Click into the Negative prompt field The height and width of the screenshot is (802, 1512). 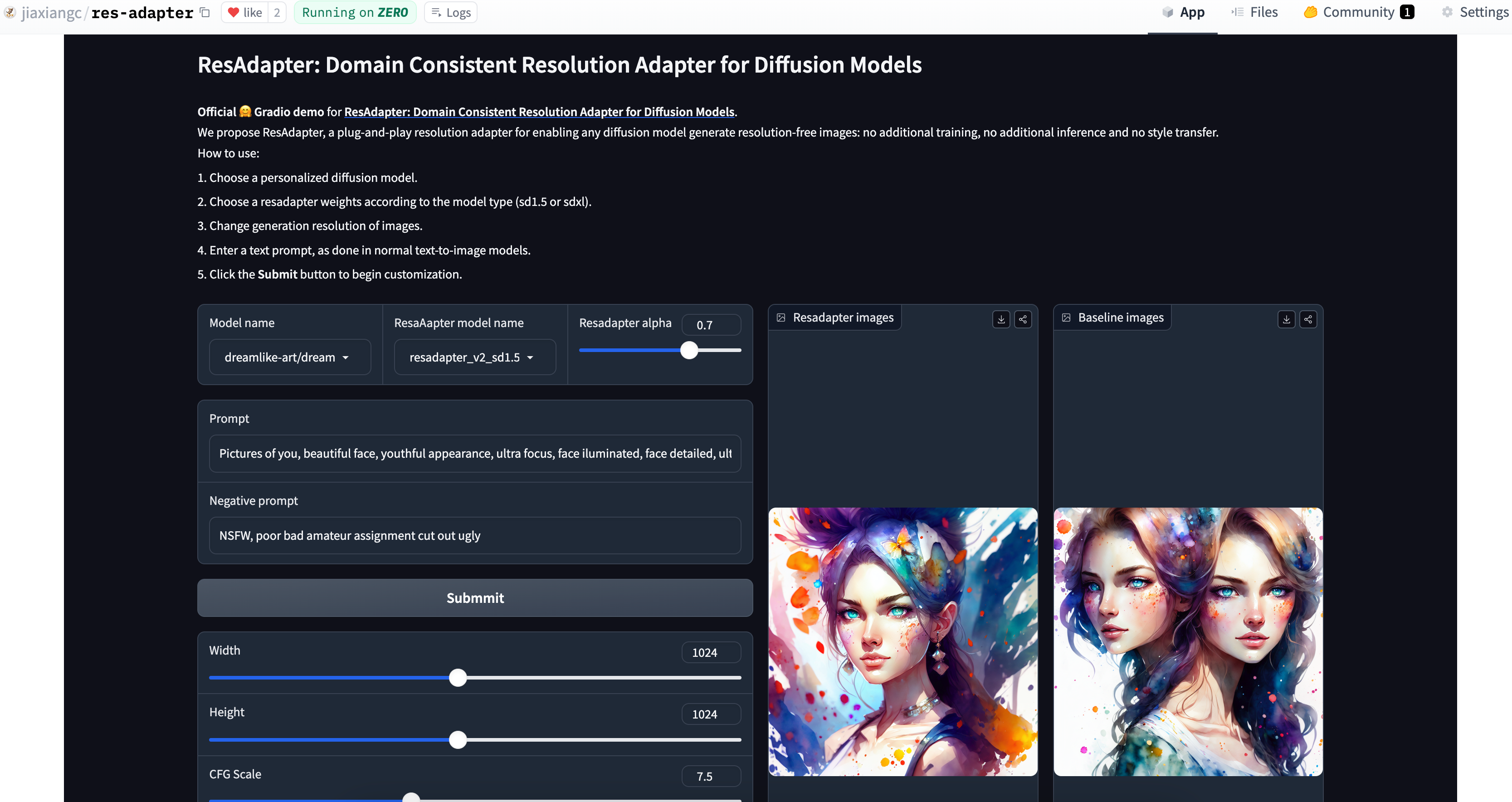[x=474, y=535]
